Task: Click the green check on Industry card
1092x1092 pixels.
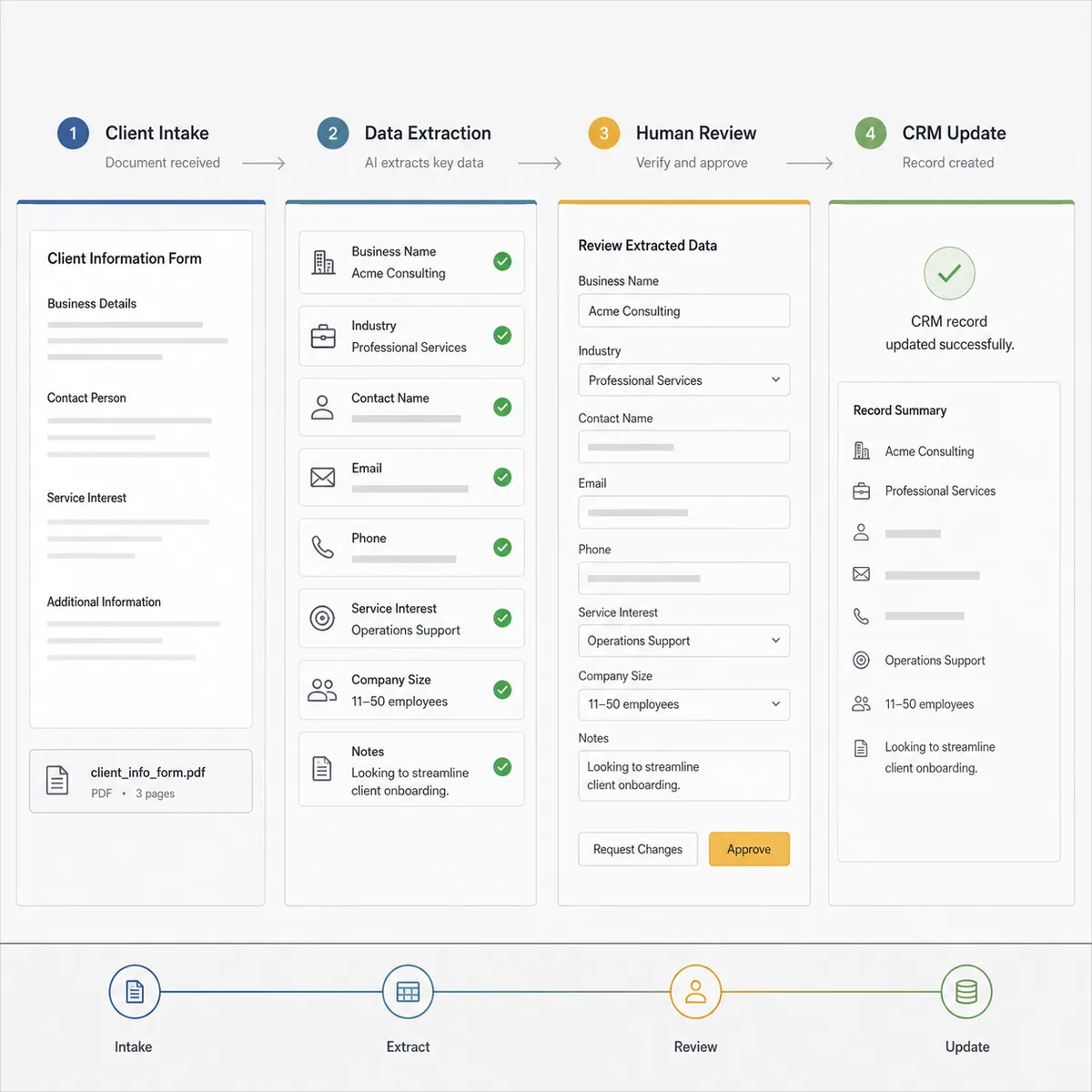Action: [x=502, y=336]
